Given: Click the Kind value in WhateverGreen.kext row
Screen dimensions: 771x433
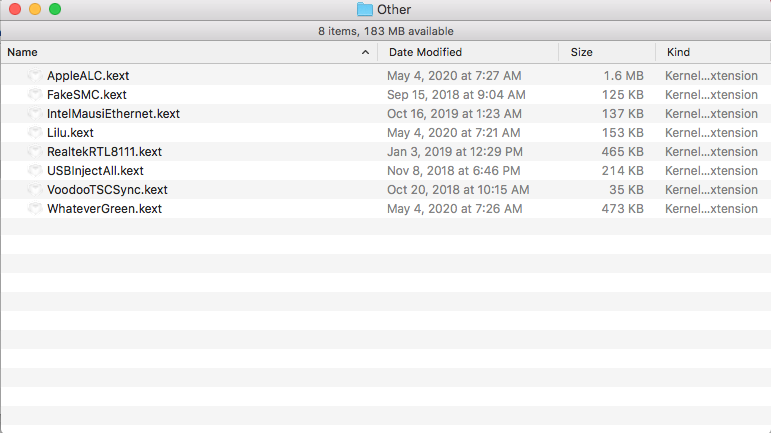Looking at the screenshot, I should tap(711, 208).
